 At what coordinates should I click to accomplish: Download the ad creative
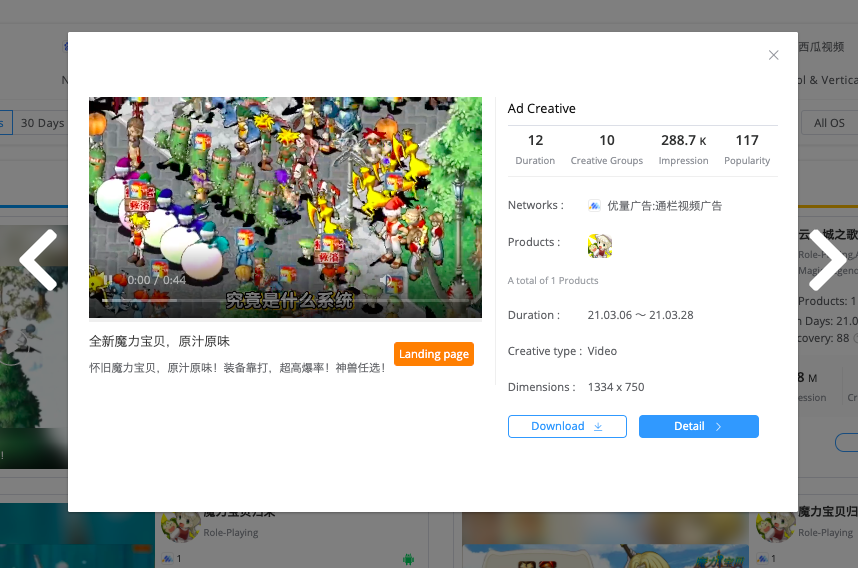point(567,426)
